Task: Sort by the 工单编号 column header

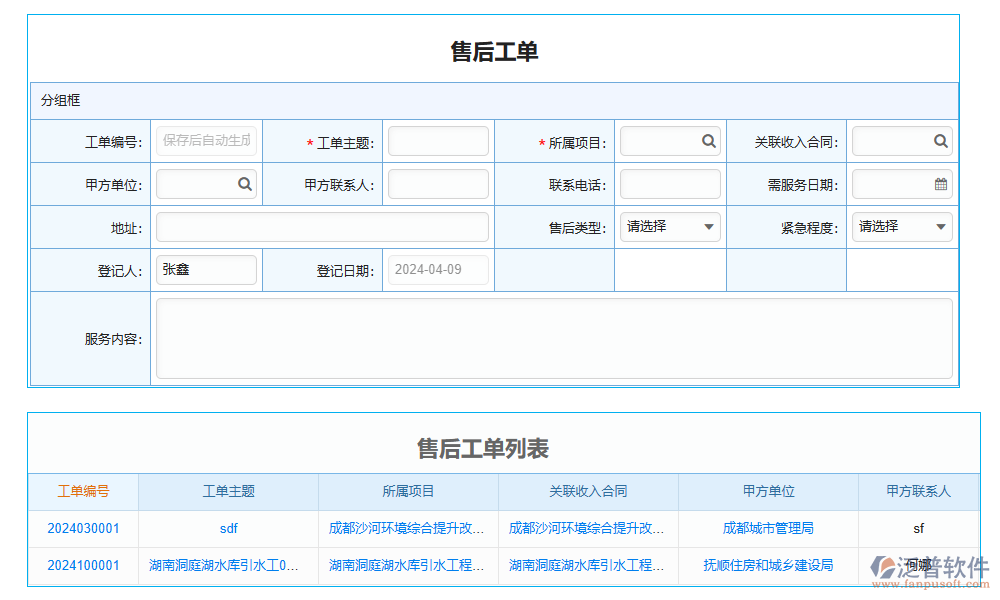Action: pos(83,491)
